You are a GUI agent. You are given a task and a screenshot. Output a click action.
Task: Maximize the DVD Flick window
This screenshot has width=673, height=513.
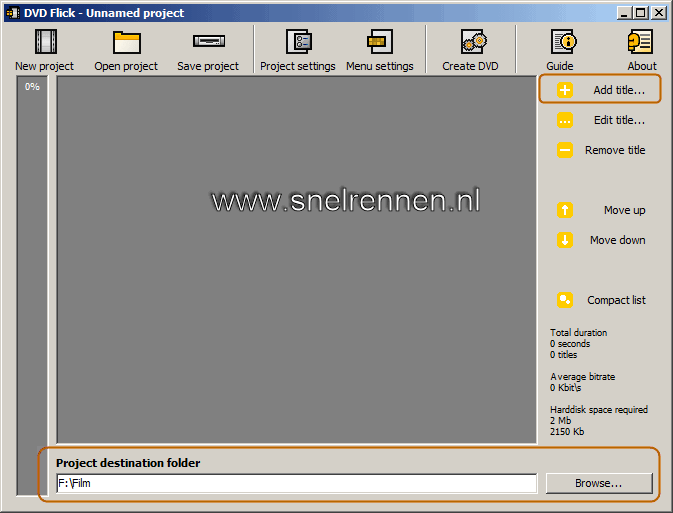click(640, 13)
